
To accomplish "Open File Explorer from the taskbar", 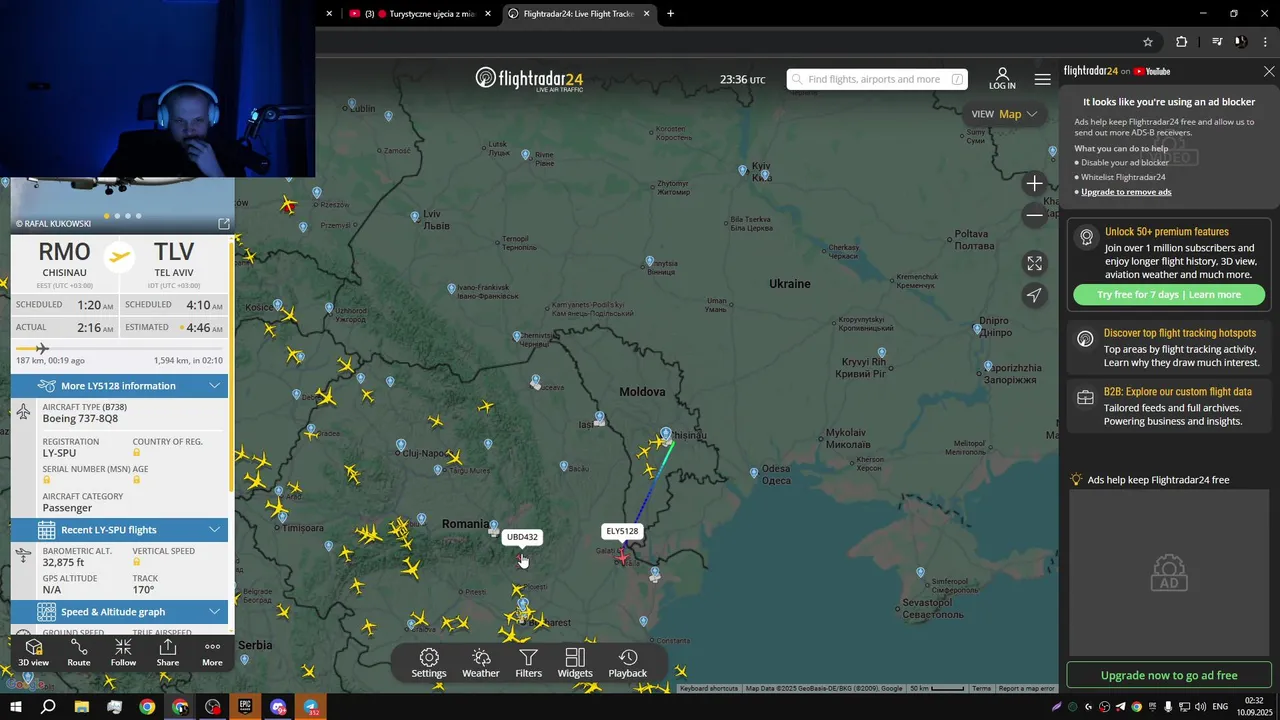I will (81, 707).
